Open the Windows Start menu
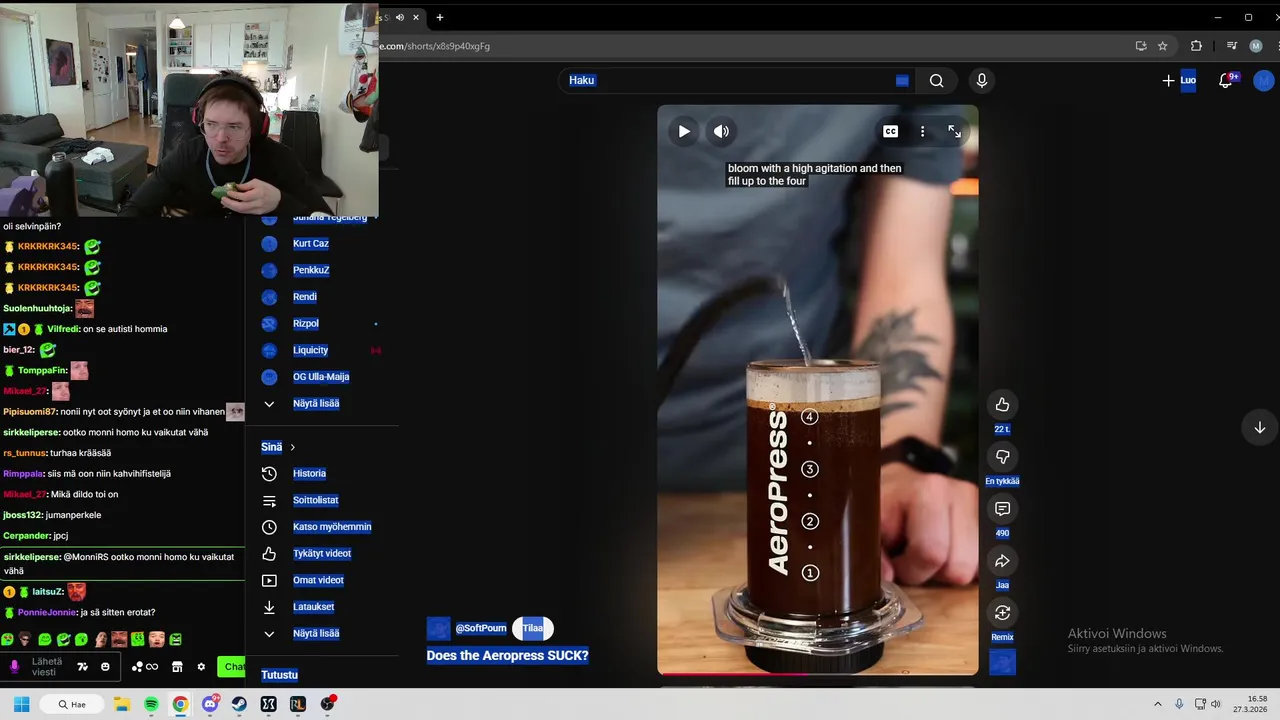The width and height of the screenshot is (1280, 720). pyautogui.click(x=21, y=704)
